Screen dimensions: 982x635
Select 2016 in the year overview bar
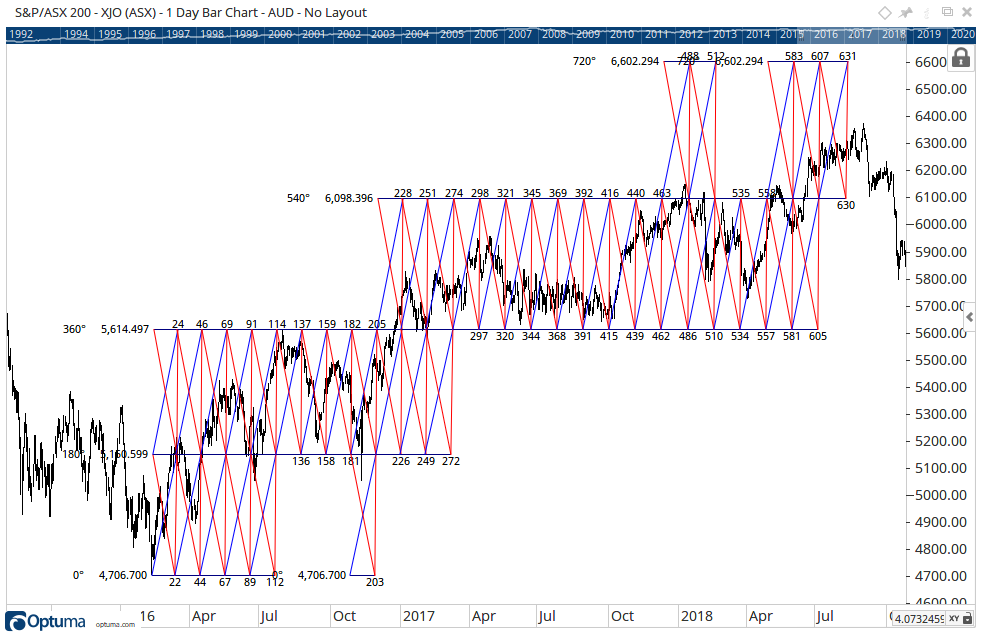click(826, 34)
